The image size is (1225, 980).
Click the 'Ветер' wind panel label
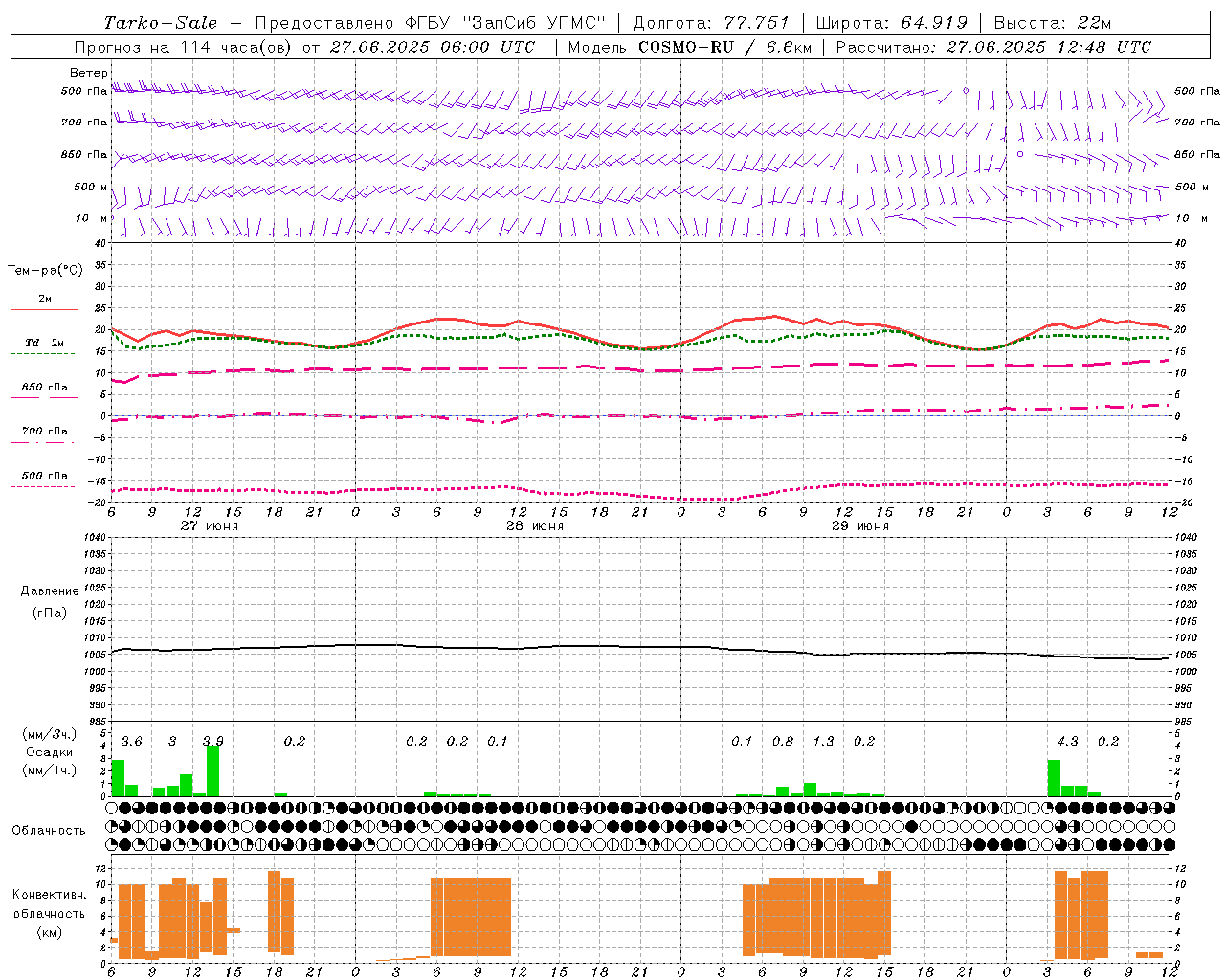tap(89, 73)
